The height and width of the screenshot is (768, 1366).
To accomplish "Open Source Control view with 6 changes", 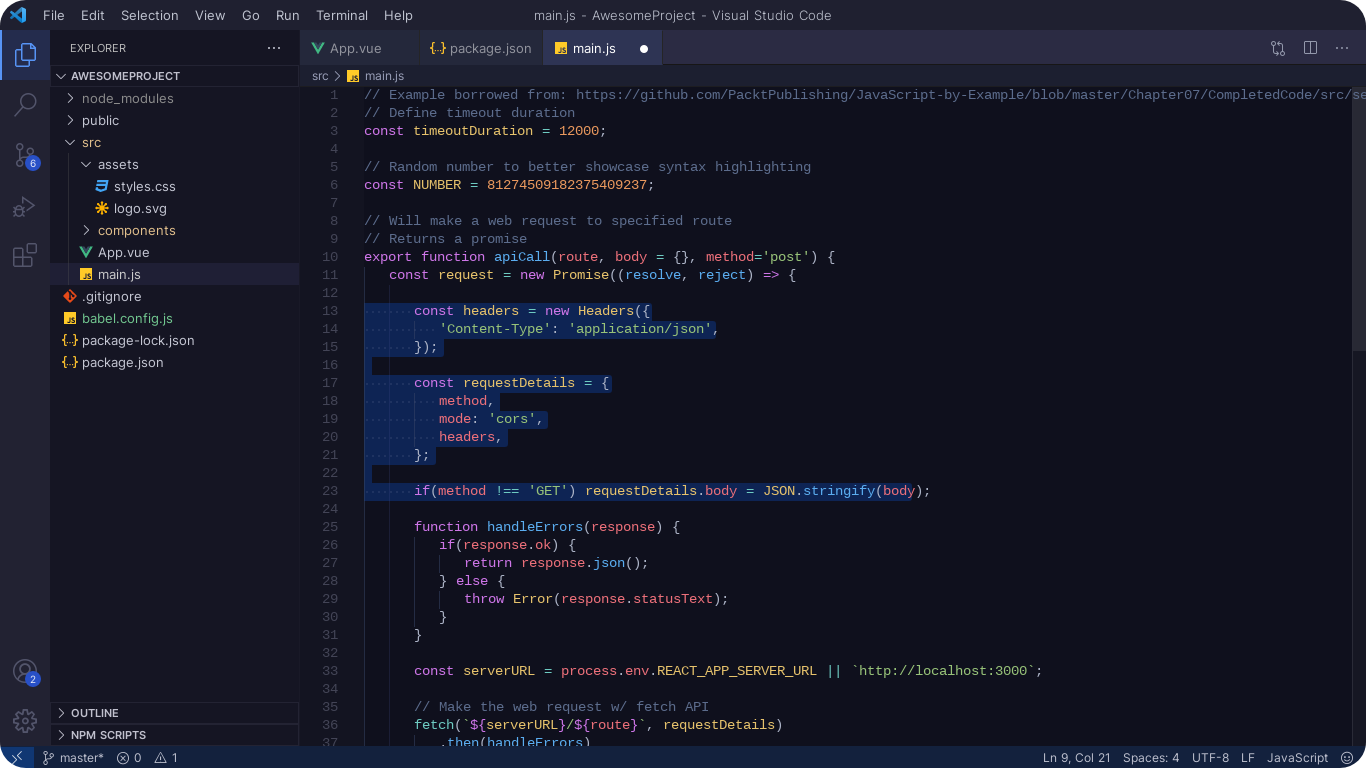I will pos(25,155).
